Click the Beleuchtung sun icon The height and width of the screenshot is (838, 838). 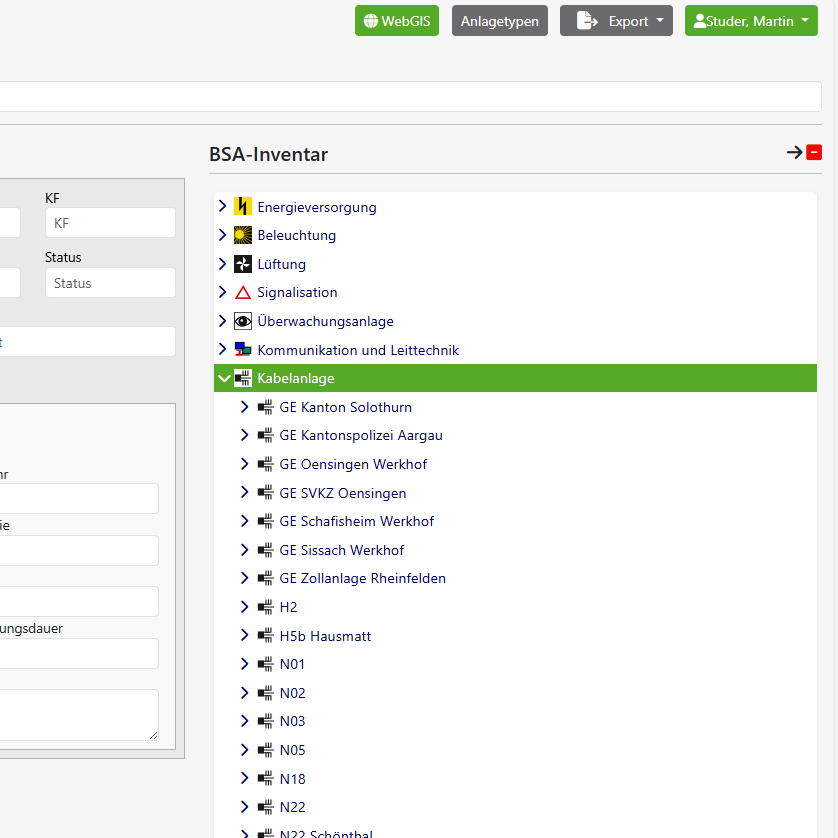[242, 236]
